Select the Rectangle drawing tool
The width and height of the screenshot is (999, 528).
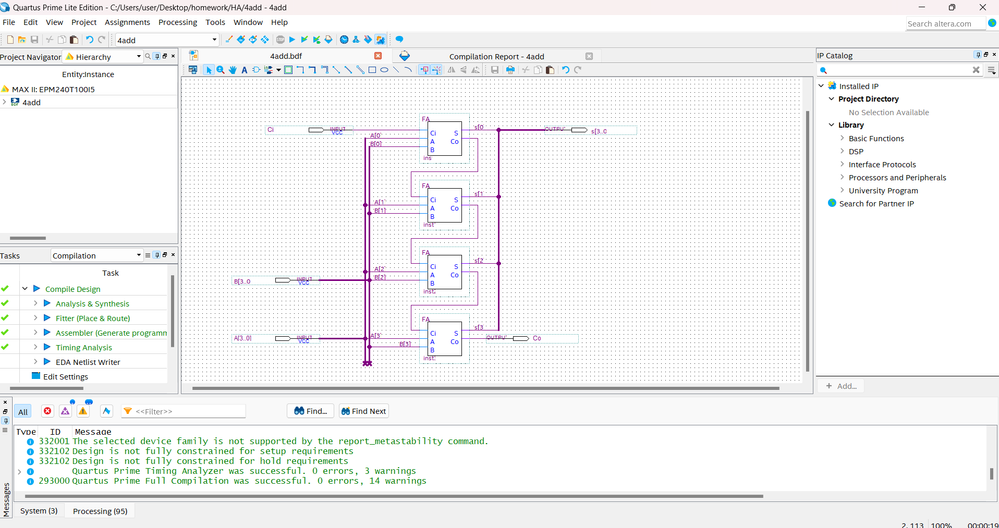(x=372, y=70)
